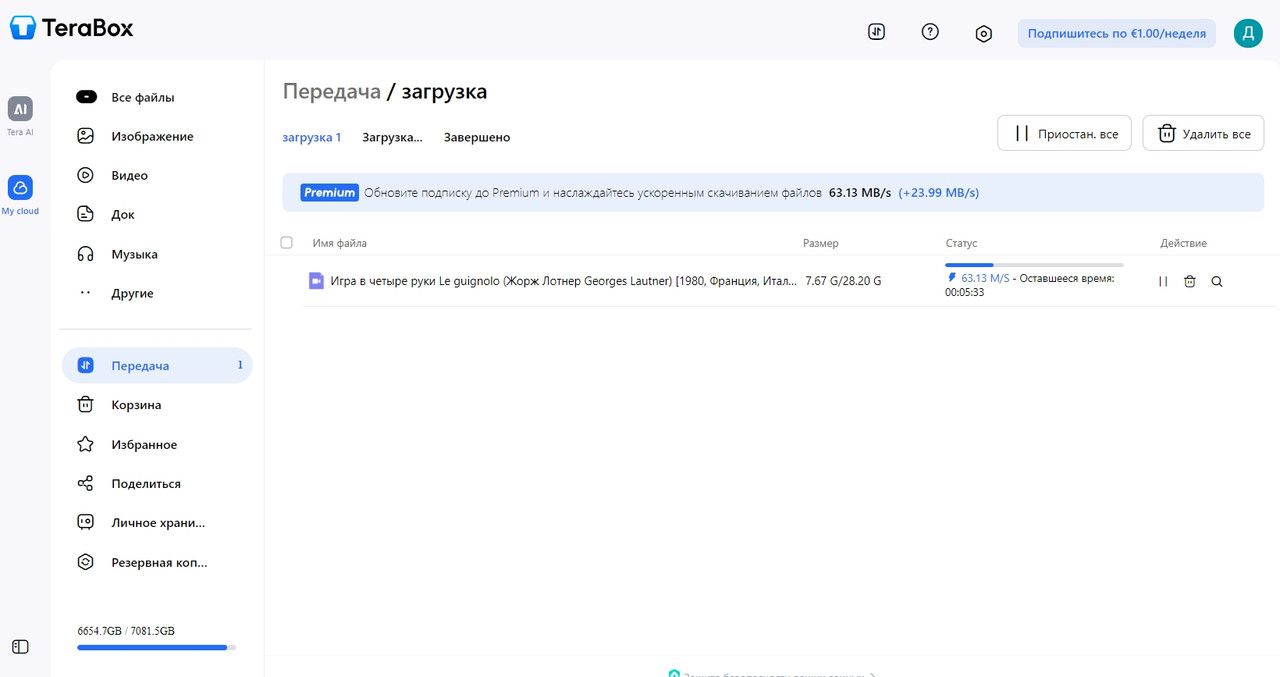Click the Статус column header

962,243
